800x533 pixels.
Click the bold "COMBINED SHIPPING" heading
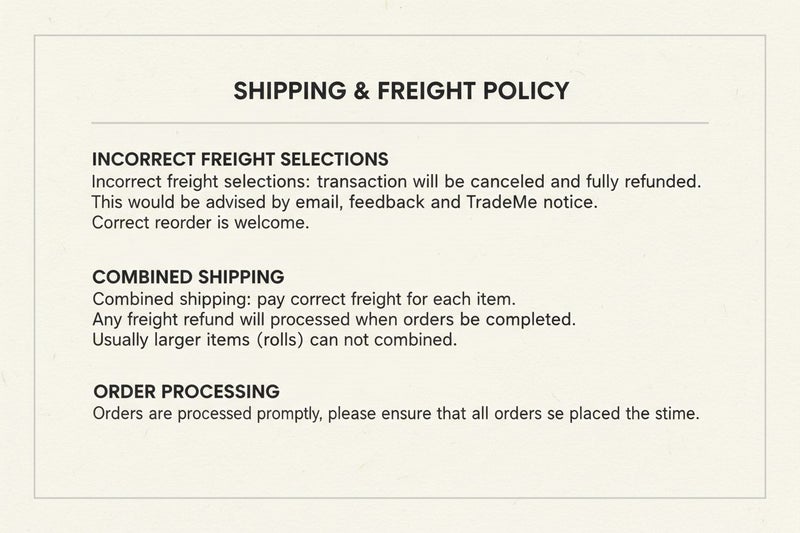tap(188, 276)
